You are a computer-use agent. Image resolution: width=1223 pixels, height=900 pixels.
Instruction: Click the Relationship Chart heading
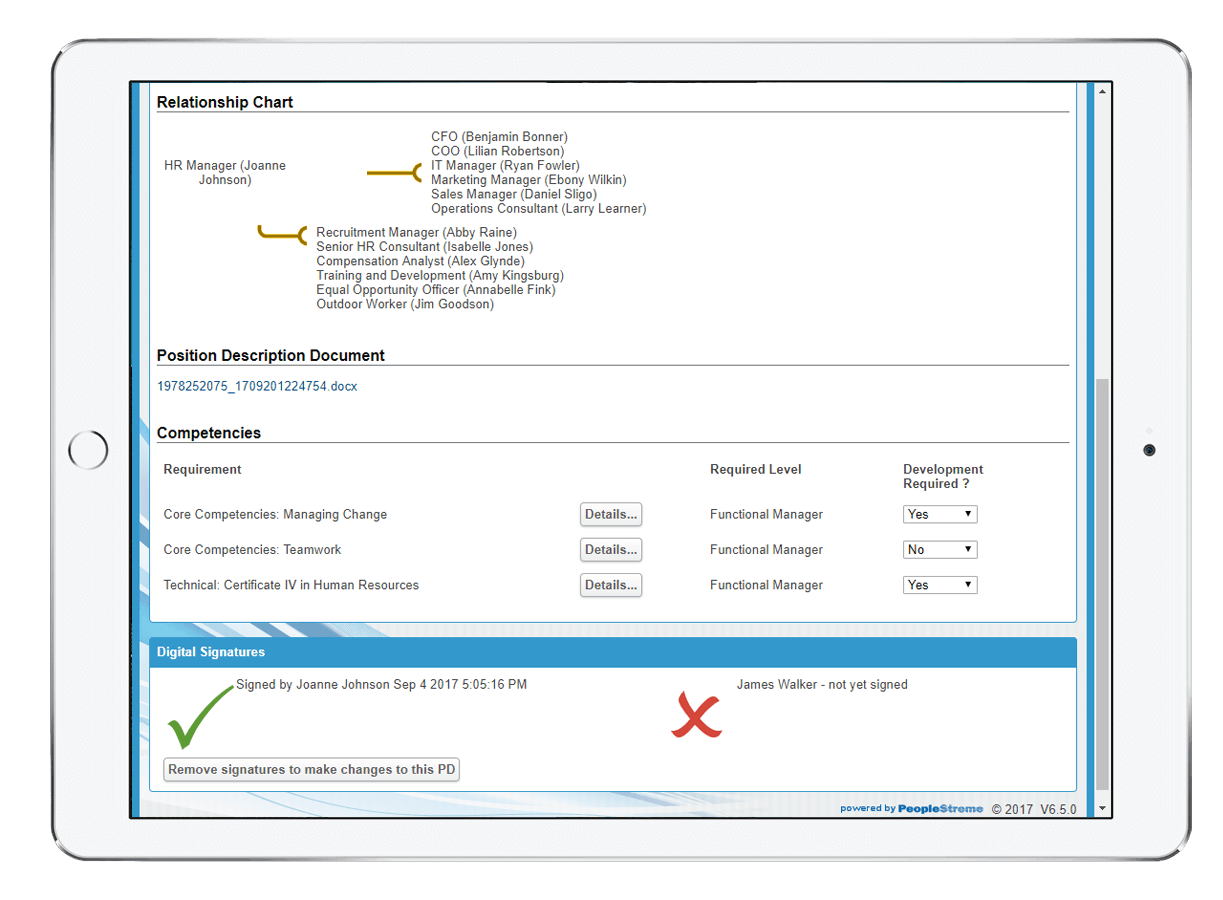(224, 101)
